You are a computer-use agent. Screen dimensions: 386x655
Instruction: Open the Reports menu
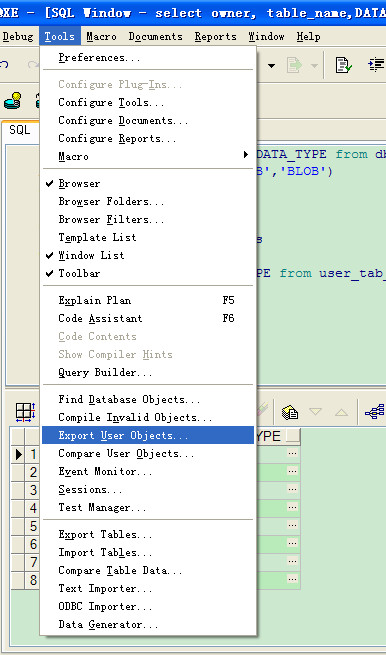pyautogui.click(x=216, y=37)
